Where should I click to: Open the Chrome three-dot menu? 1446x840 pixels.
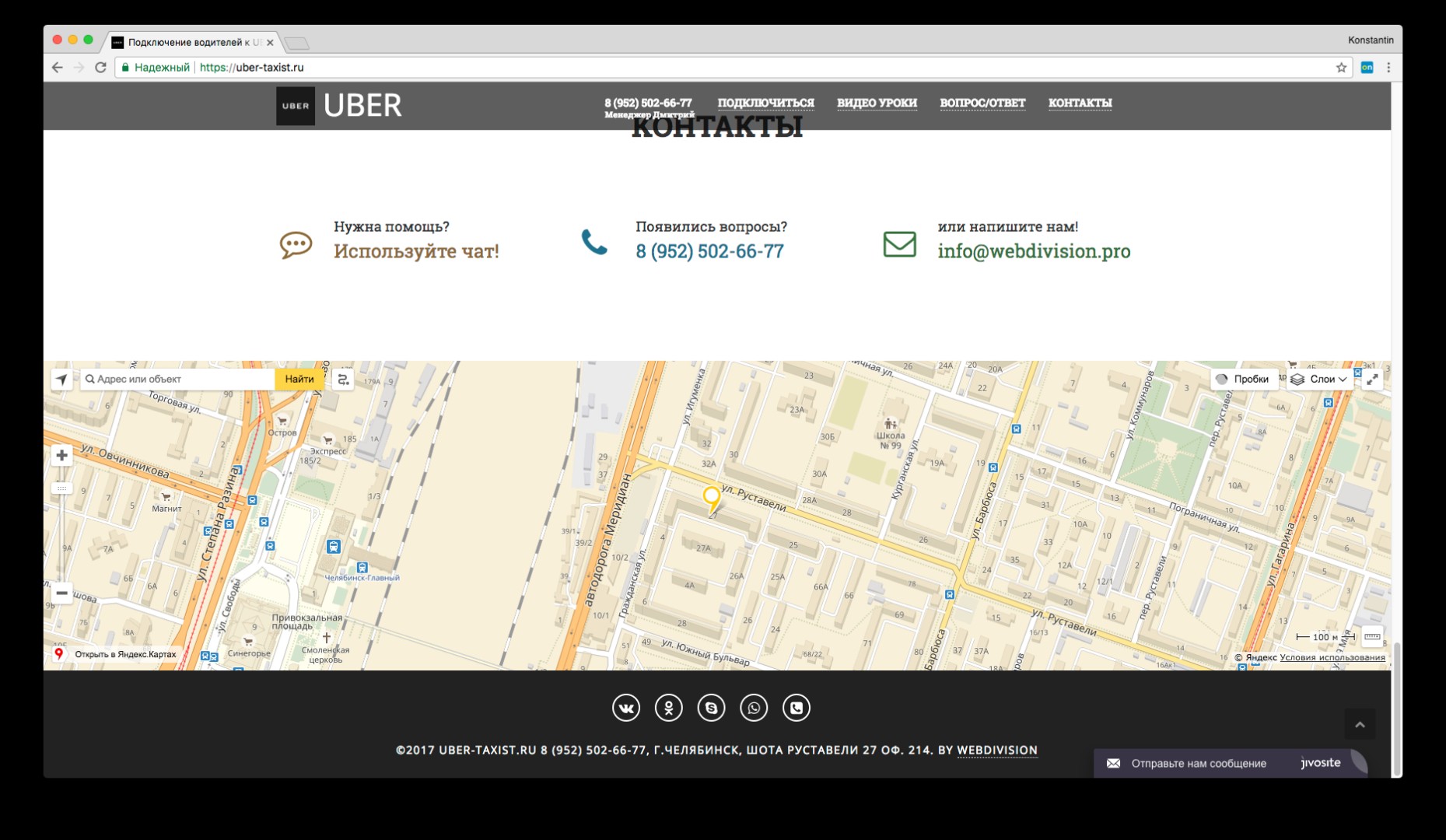[1388, 68]
